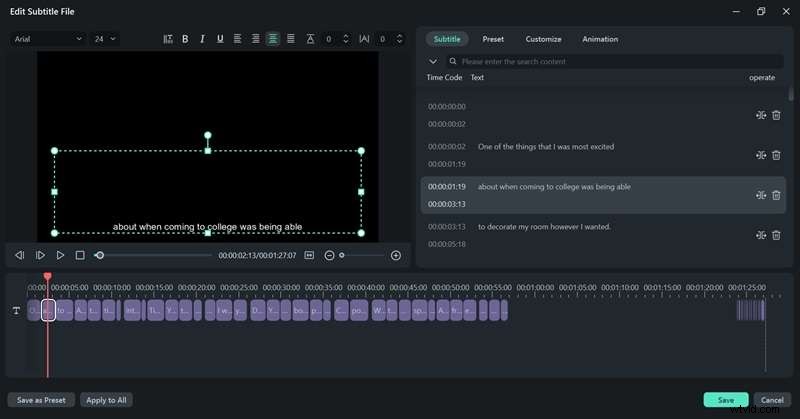Delete the 'to decorate my room' subtitle

(x=776, y=235)
